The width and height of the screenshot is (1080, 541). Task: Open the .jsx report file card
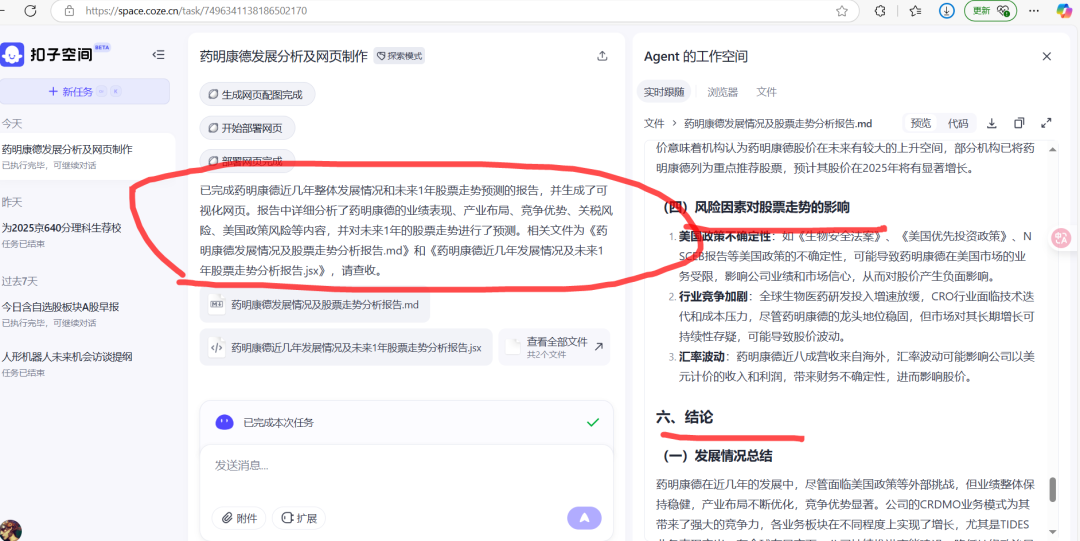346,347
